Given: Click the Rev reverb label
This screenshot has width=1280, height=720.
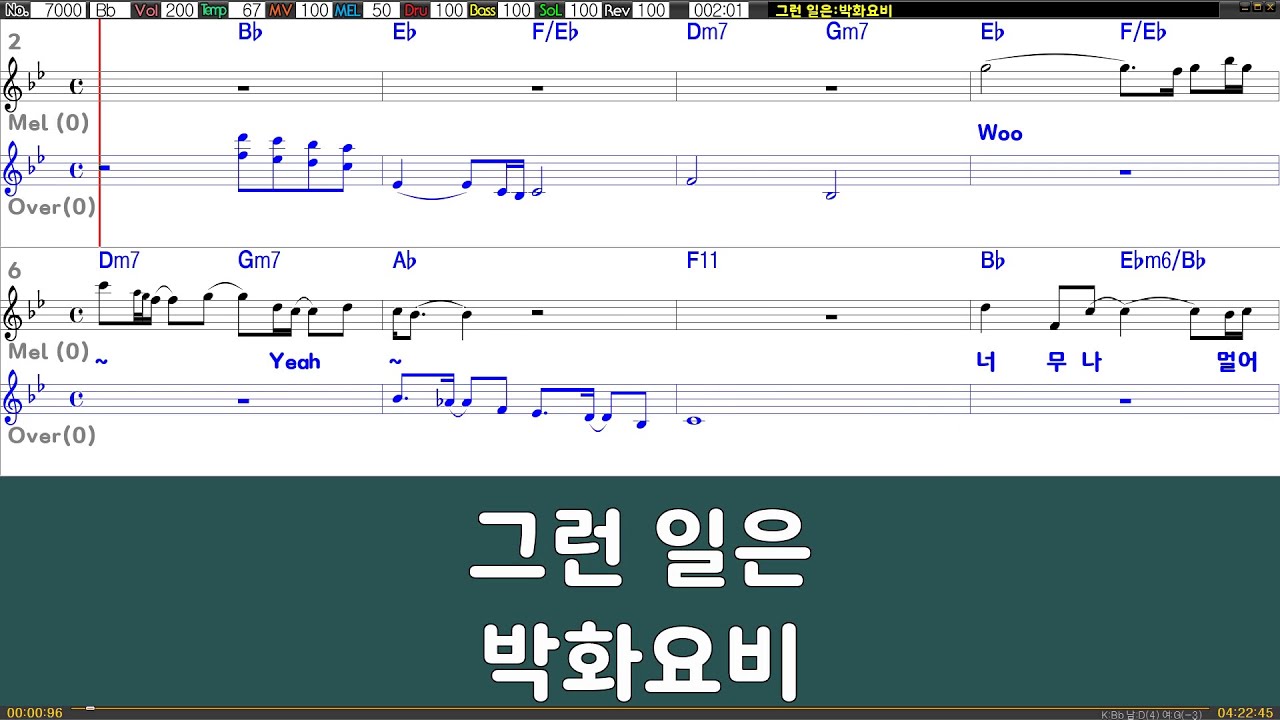Looking at the screenshot, I should coord(618,10).
